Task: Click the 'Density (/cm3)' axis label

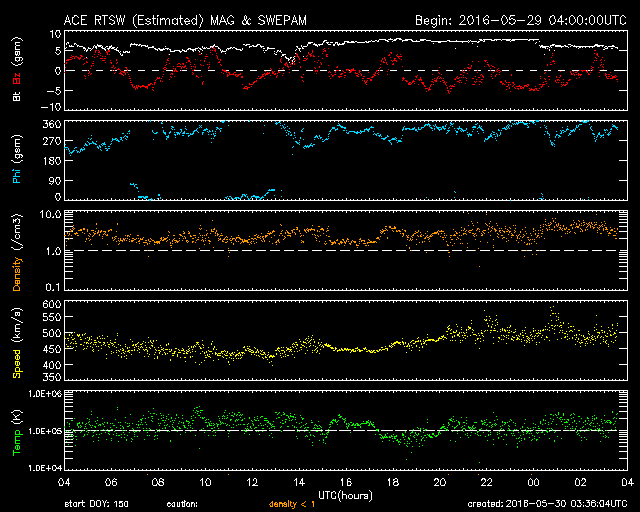Action: point(17,252)
